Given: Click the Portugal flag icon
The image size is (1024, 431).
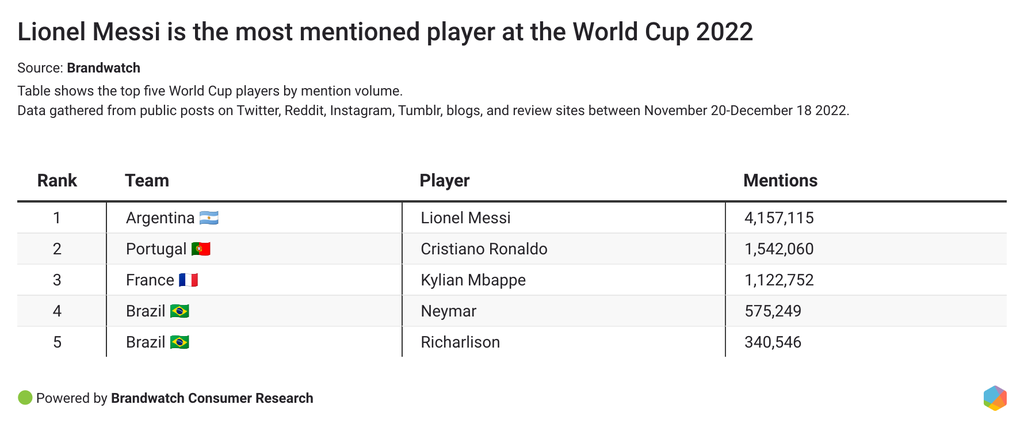Looking at the screenshot, I should coord(200,249).
